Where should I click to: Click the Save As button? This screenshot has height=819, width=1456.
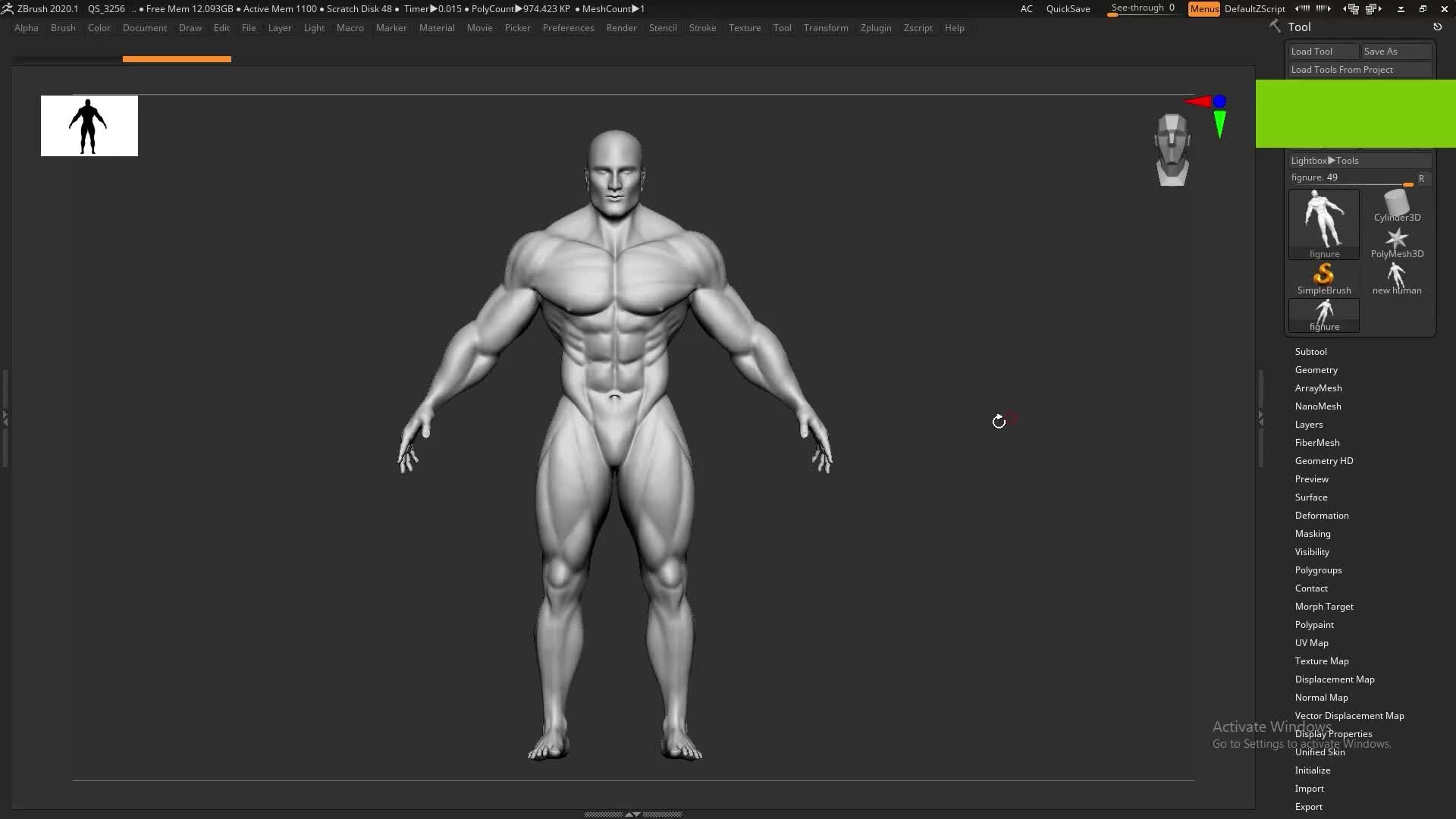pos(1395,51)
